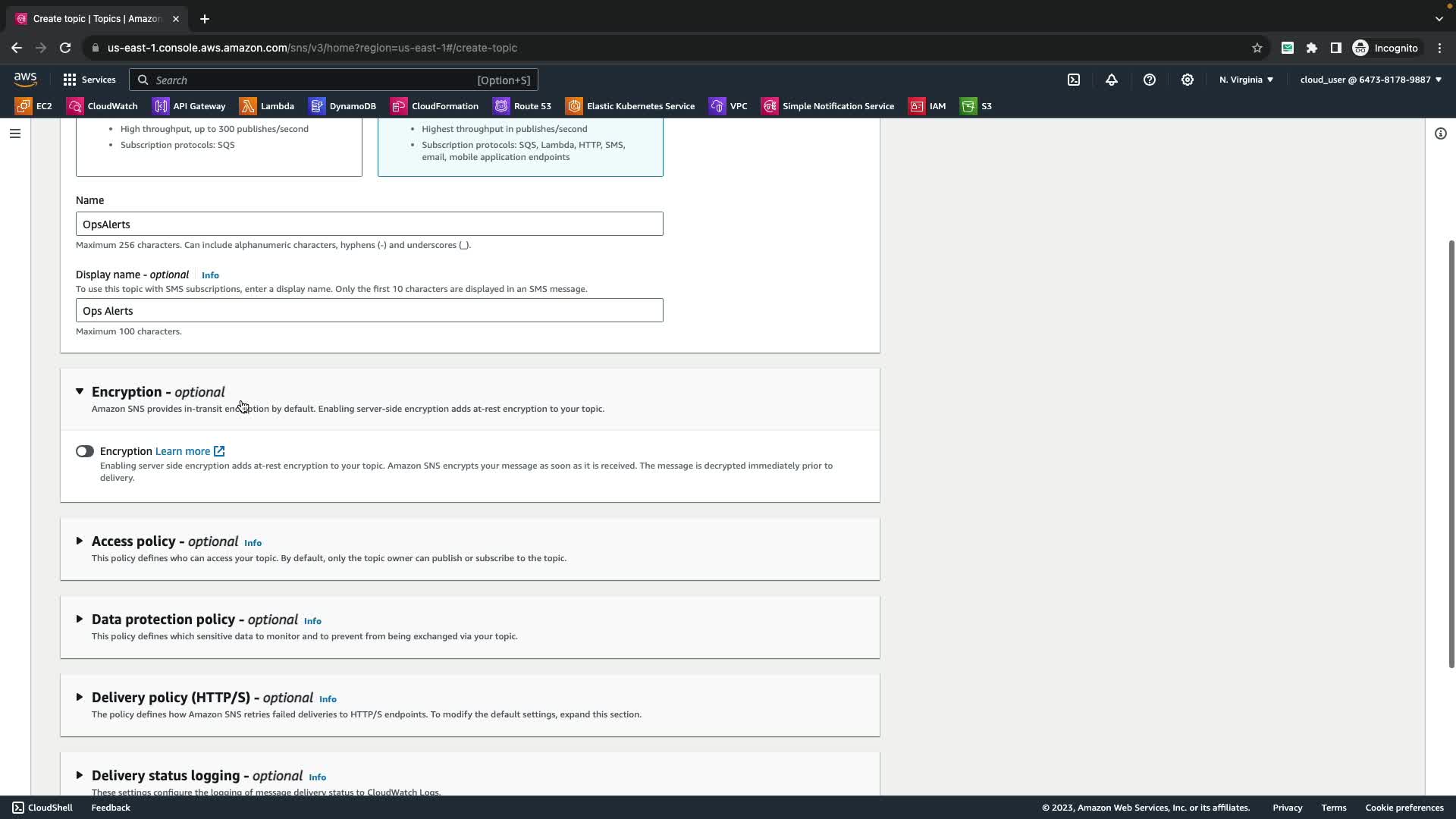The width and height of the screenshot is (1456, 819).
Task: Enable the Encryption toggle switch
Action: [84, 451]
